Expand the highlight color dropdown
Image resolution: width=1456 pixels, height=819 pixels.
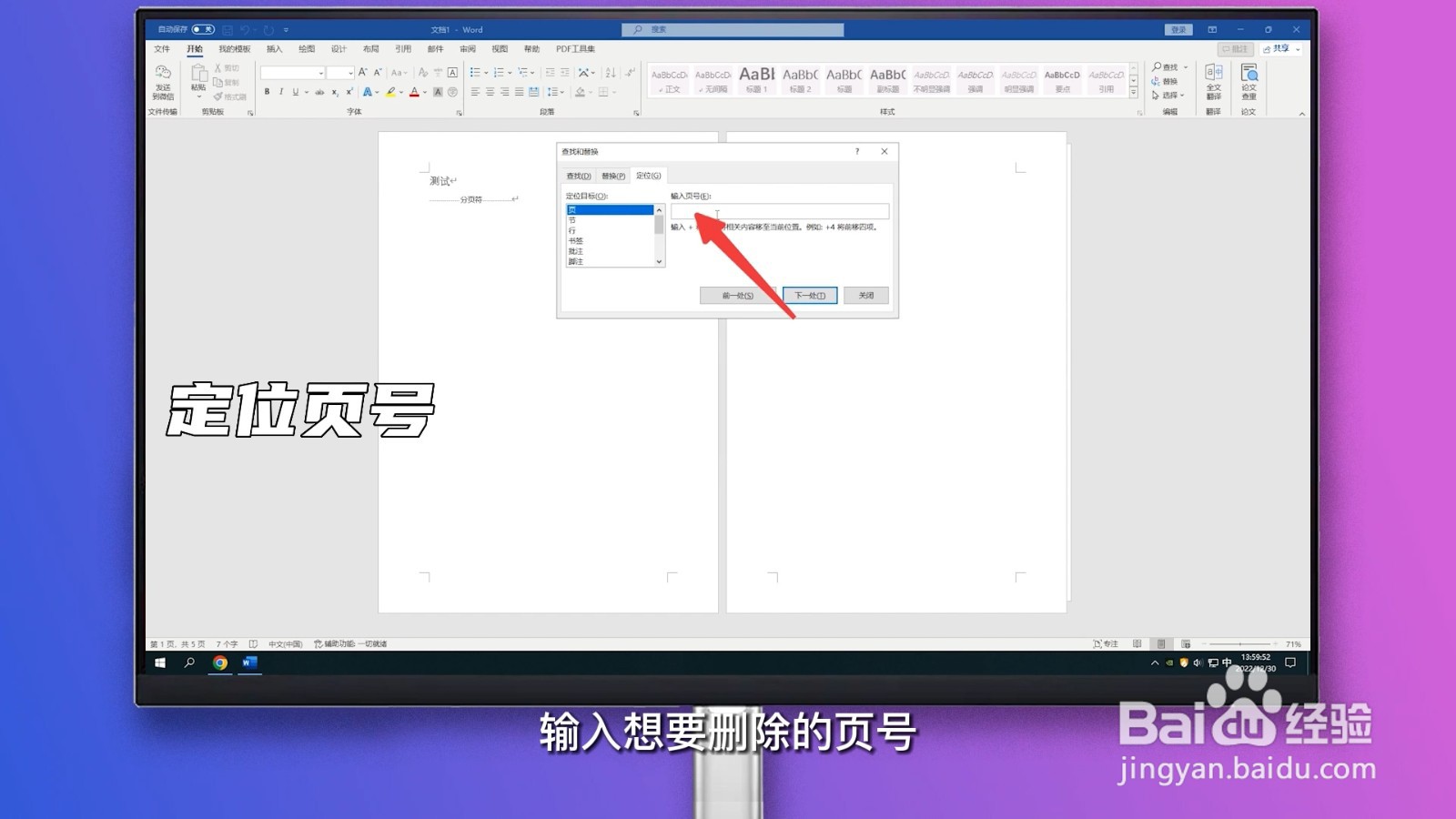(x=400, y=92)
